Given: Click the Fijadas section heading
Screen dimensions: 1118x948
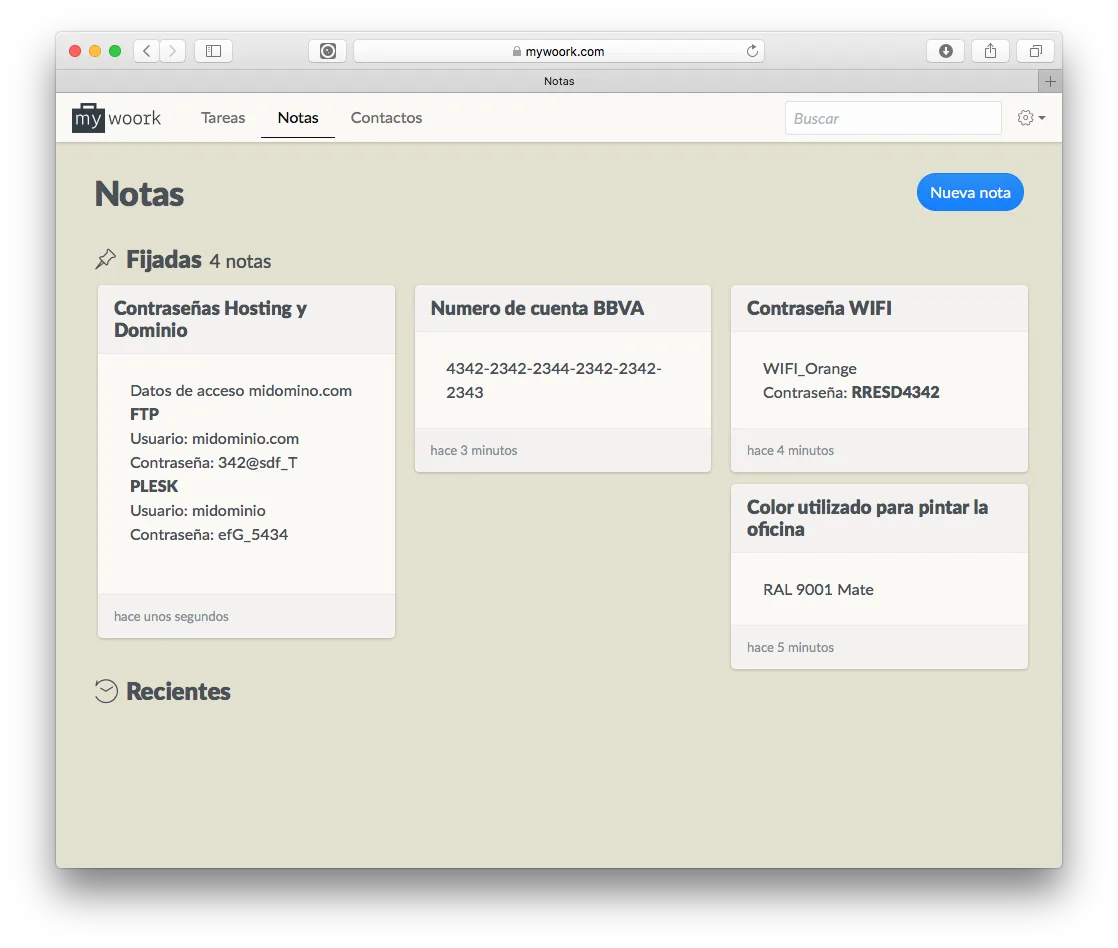Looking at the screenshot, I should tap(164, 259).
